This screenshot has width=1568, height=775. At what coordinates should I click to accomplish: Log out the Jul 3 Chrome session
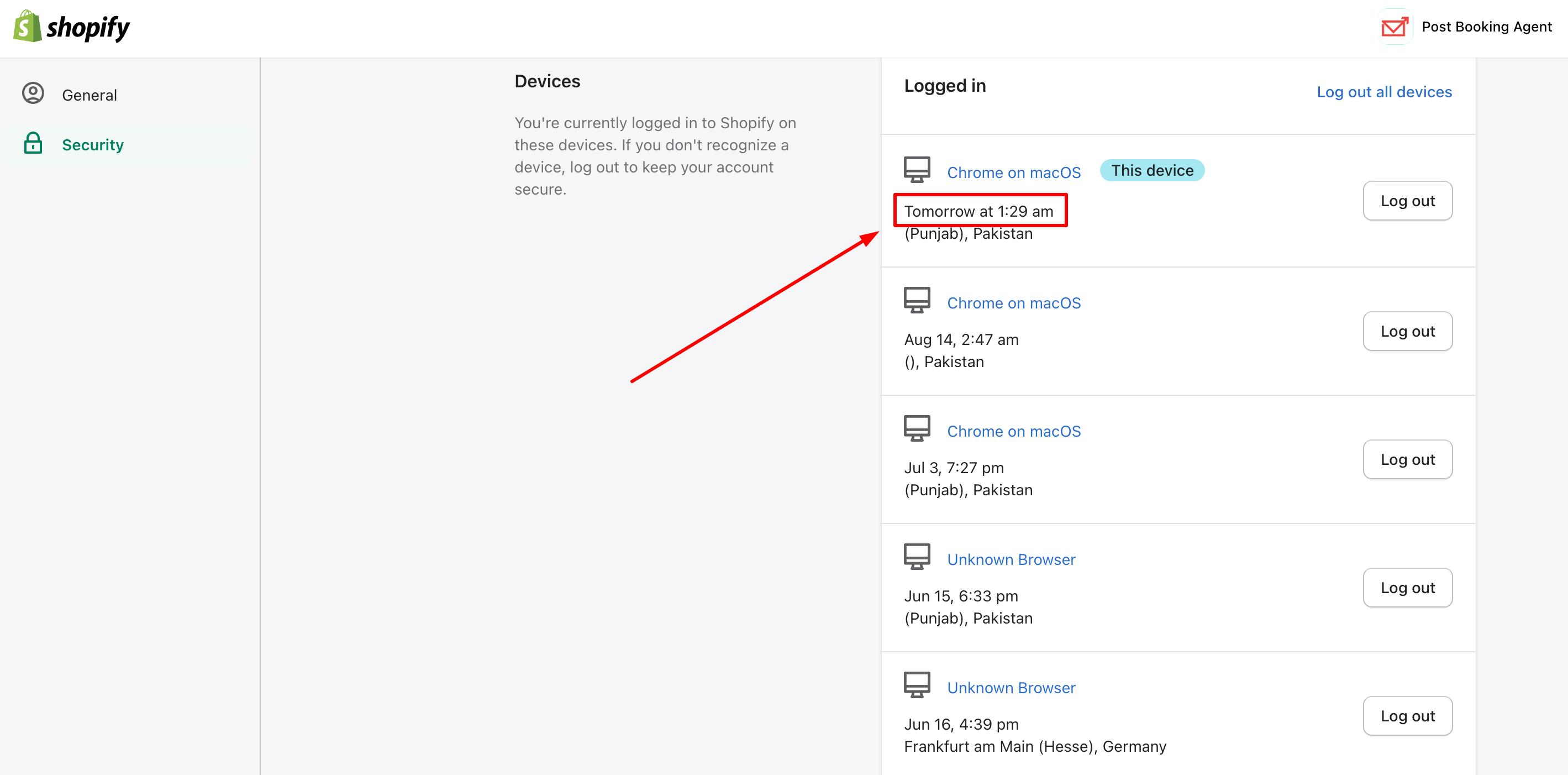pyautogui.click(x=1407, y=460)
